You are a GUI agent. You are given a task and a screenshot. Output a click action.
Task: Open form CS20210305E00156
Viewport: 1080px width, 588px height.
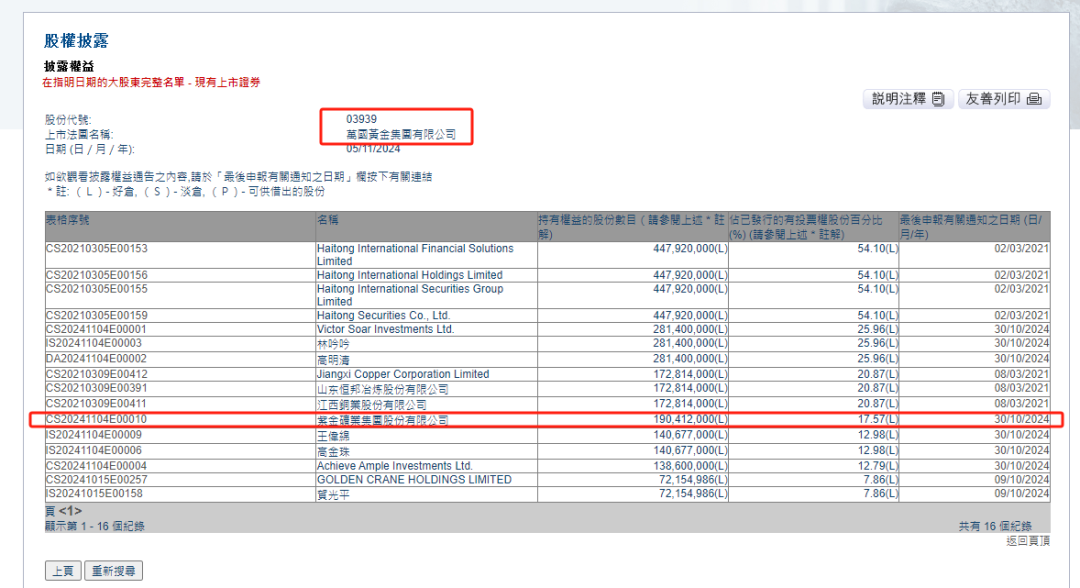click(96, 275)
